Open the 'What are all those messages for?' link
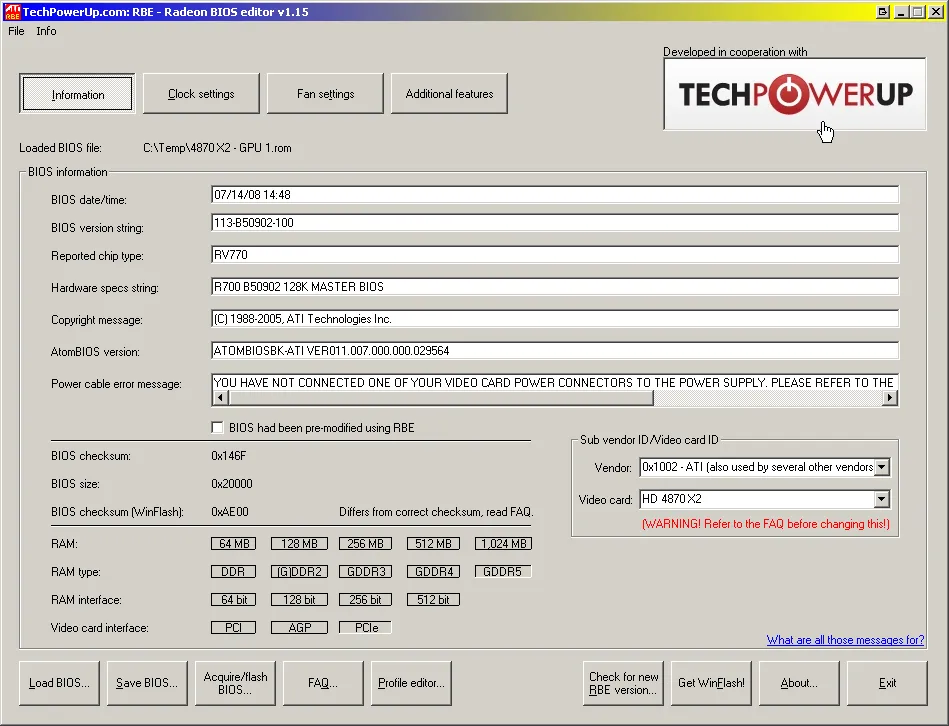Image resolution: width=949 pixels, height=726 pixels. click(x=845, y=639)
